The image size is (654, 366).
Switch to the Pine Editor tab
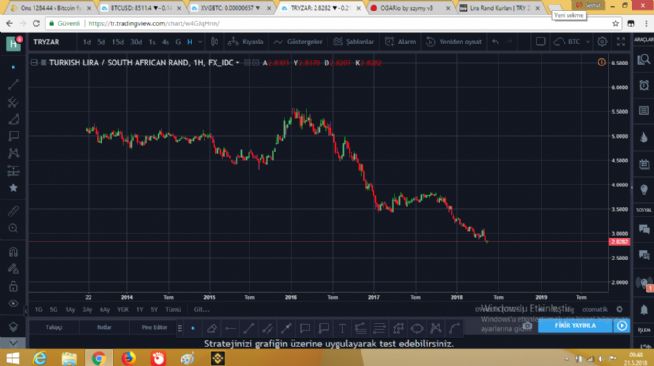154,327
